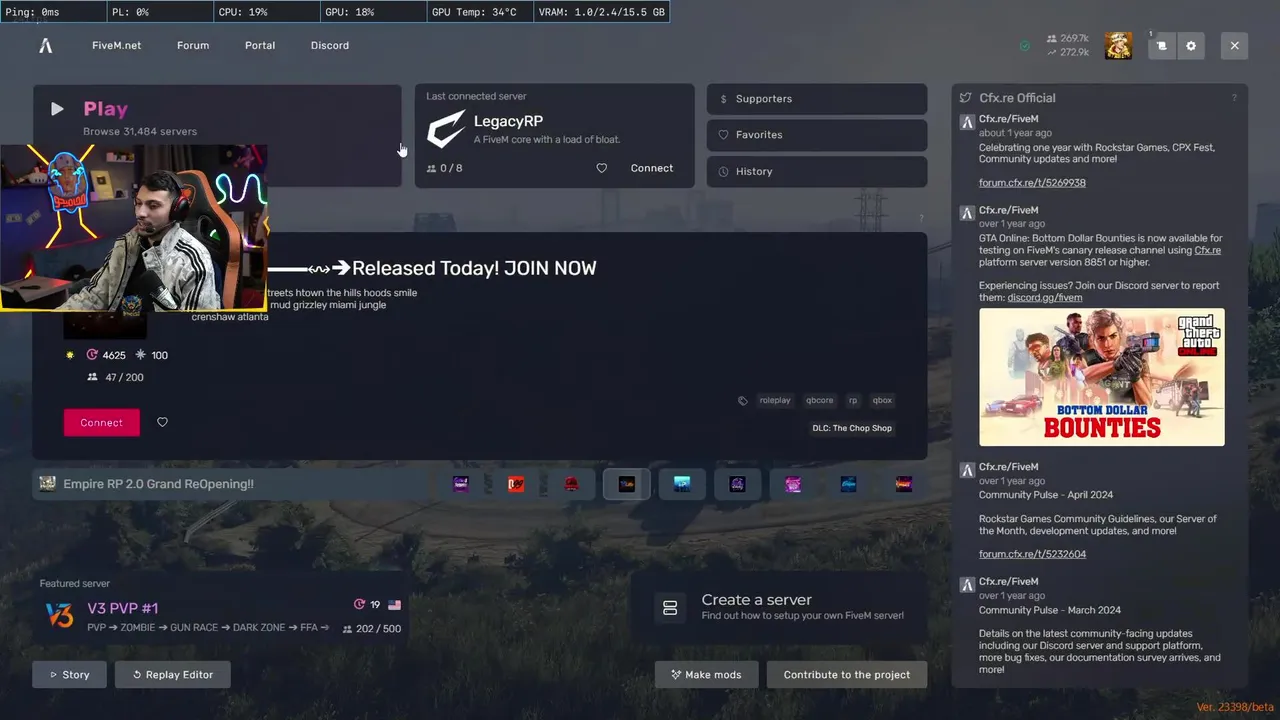
Task: Click Make mods button
Action: click(x=706, y=674)
